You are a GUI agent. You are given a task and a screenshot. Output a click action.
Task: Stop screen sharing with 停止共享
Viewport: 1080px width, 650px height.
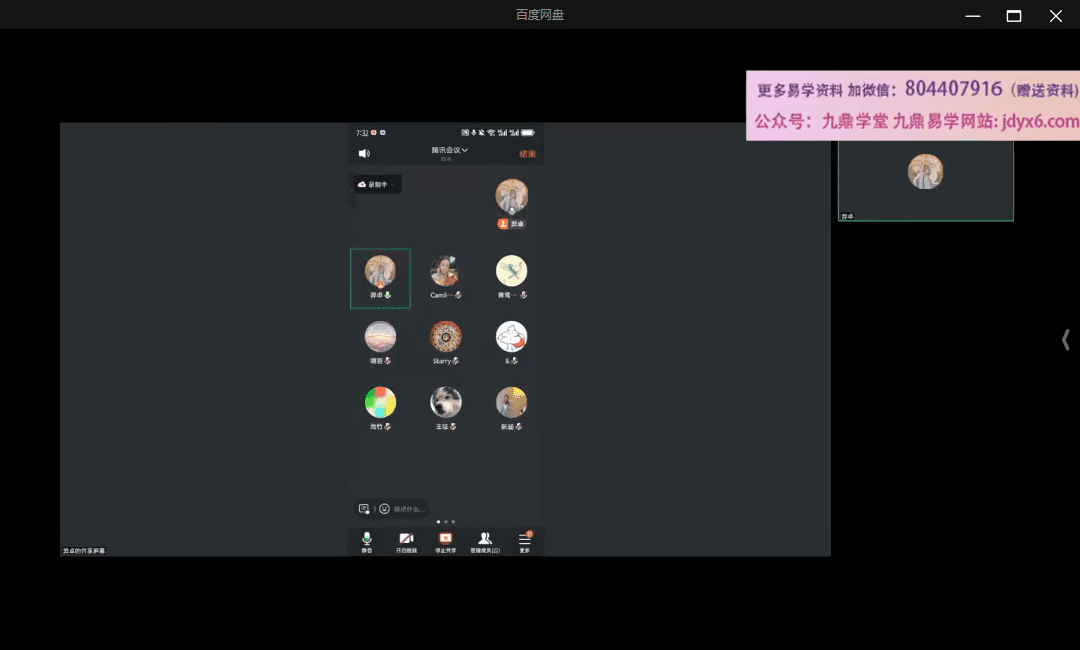coord(445,541)
